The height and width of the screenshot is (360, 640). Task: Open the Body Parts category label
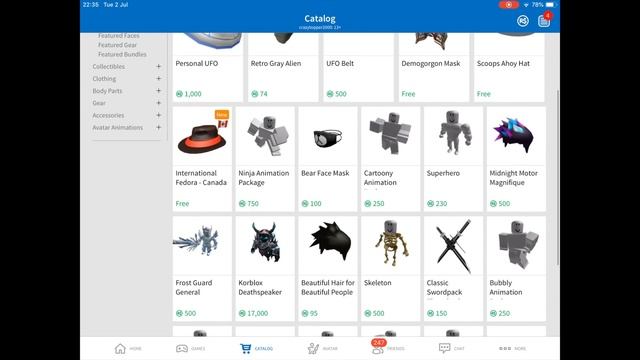tap(107, 91)
